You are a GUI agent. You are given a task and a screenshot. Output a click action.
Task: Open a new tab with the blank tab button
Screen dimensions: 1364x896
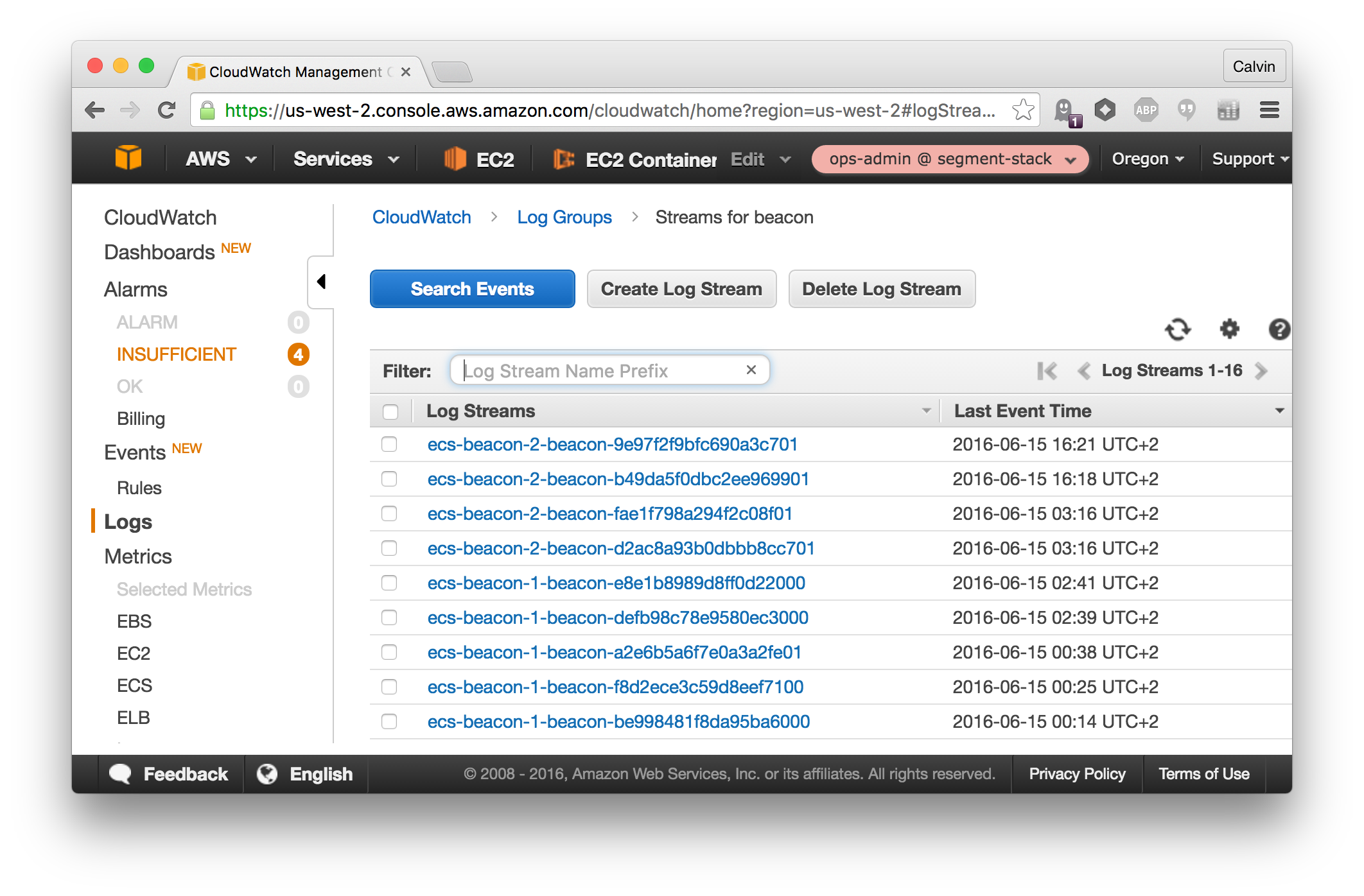[453, 72]
